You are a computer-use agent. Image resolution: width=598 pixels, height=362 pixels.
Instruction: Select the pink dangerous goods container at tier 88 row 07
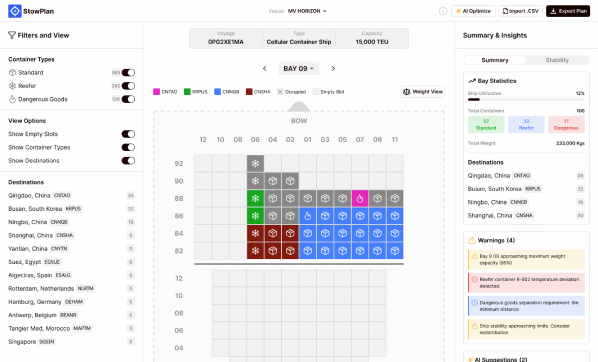click(x=360, y=198)
